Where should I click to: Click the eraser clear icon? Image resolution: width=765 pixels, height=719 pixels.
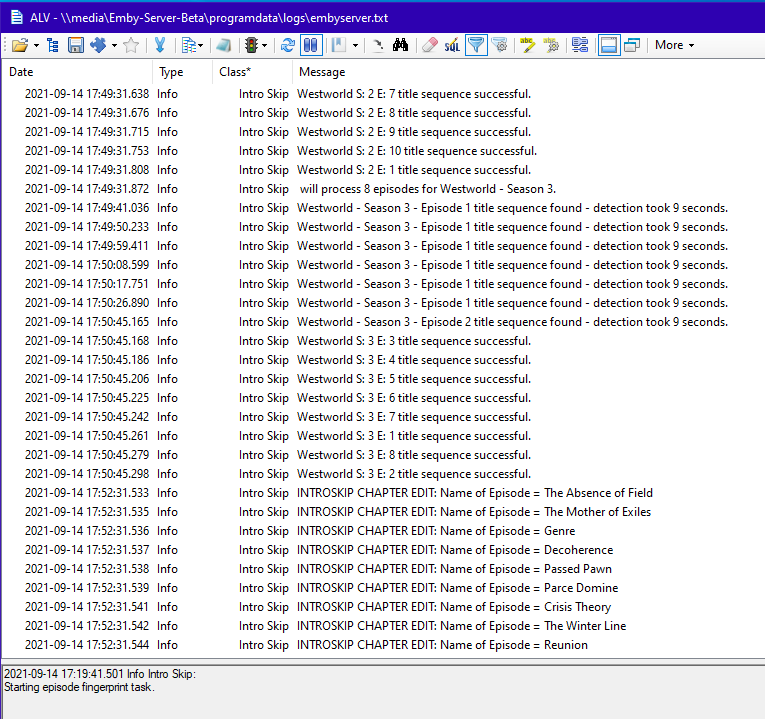tap(429, 45)
